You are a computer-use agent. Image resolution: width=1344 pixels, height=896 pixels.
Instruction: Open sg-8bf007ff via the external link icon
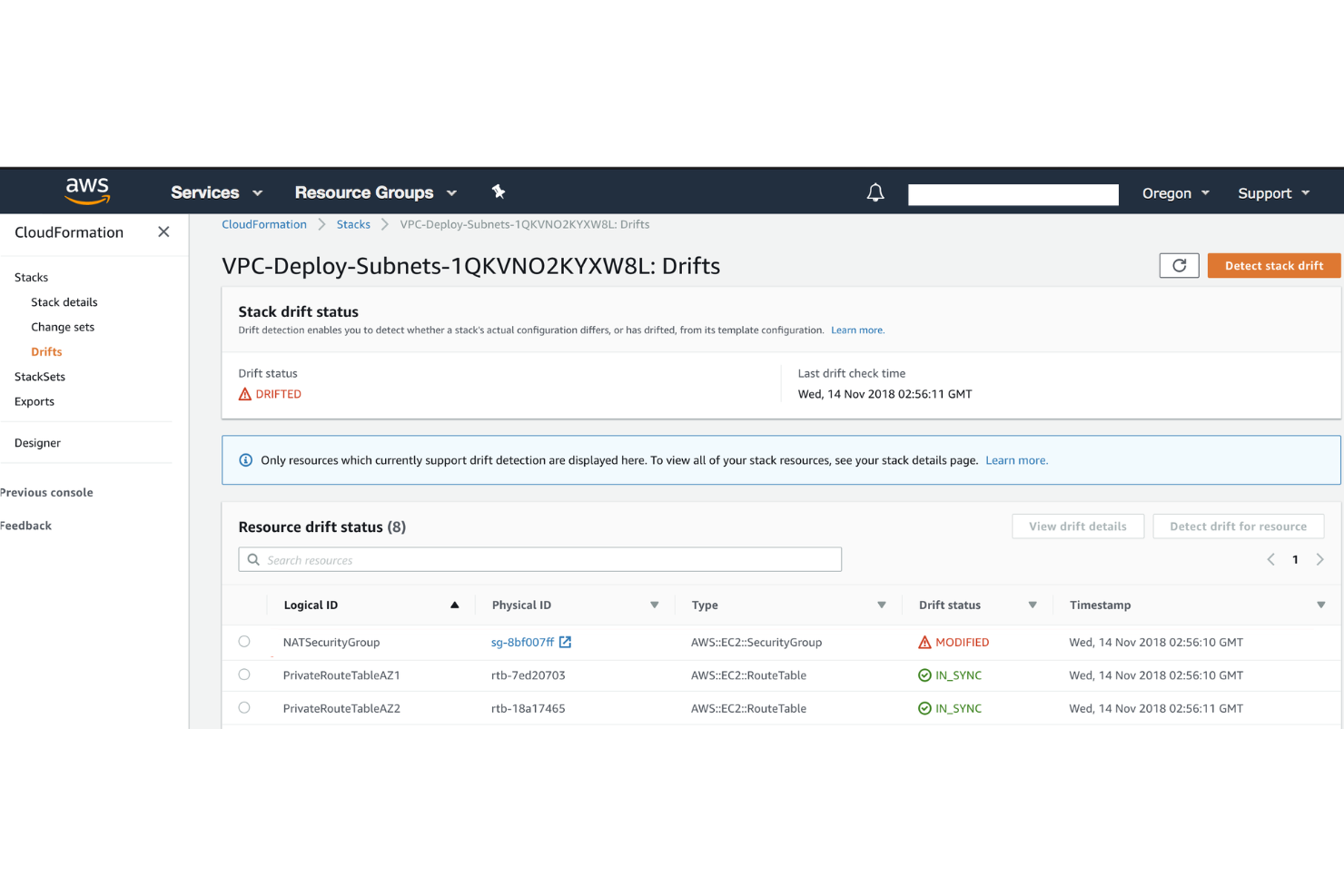[565, 642]
